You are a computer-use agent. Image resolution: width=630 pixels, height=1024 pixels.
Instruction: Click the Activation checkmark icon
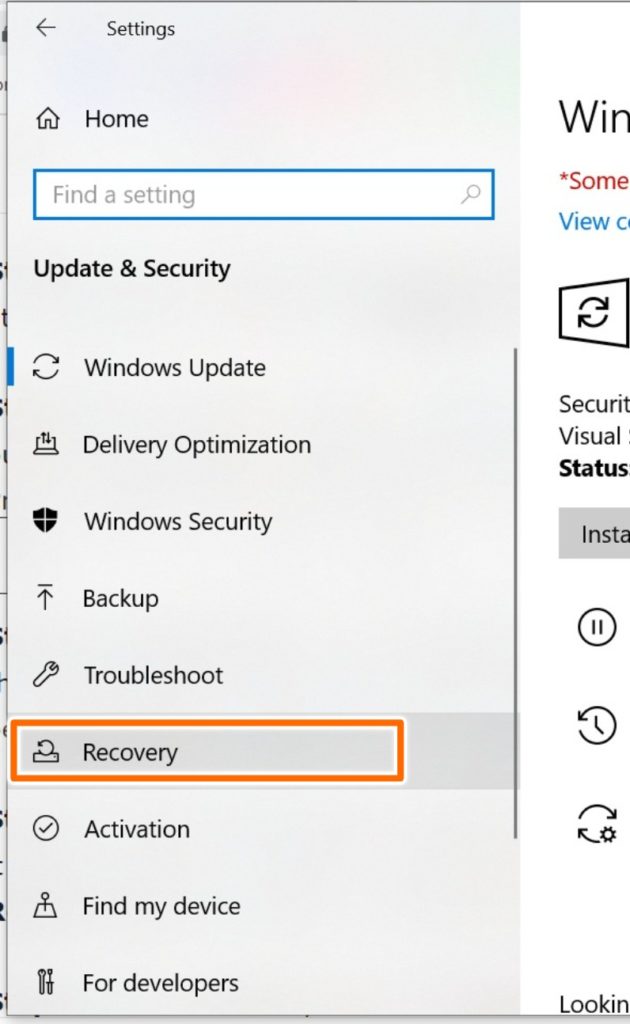[x=46, y=829]
